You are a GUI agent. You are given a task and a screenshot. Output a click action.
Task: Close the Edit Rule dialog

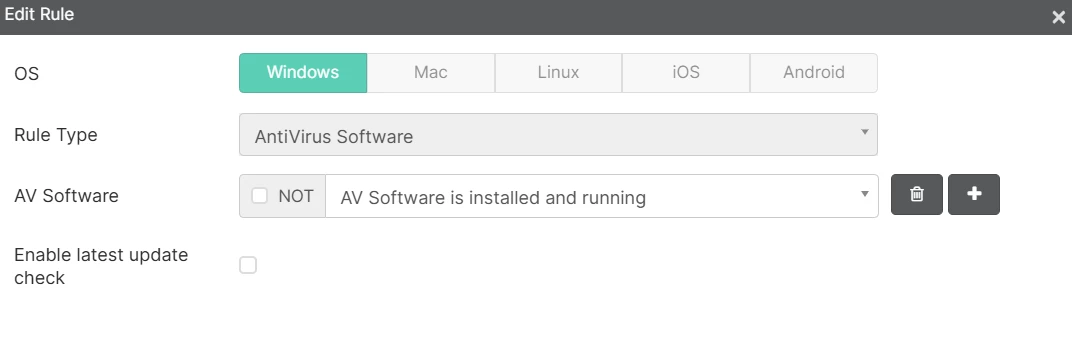pyautogui.click(x=1058, y=17)
